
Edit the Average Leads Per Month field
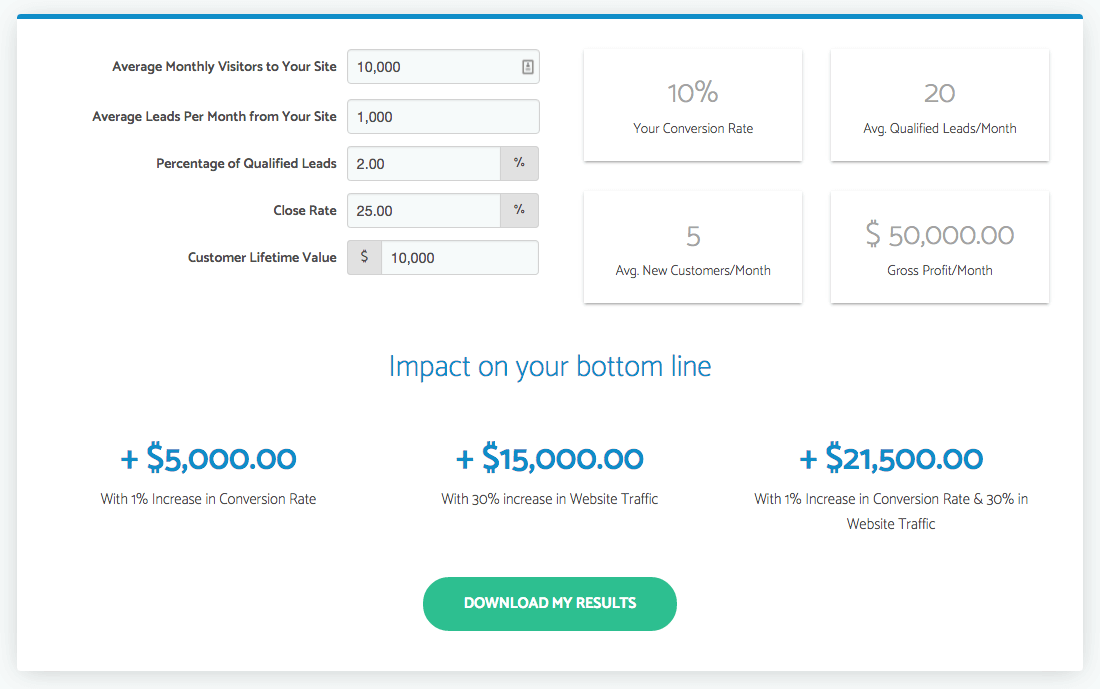pyautogui.click(x=443, y=116)
